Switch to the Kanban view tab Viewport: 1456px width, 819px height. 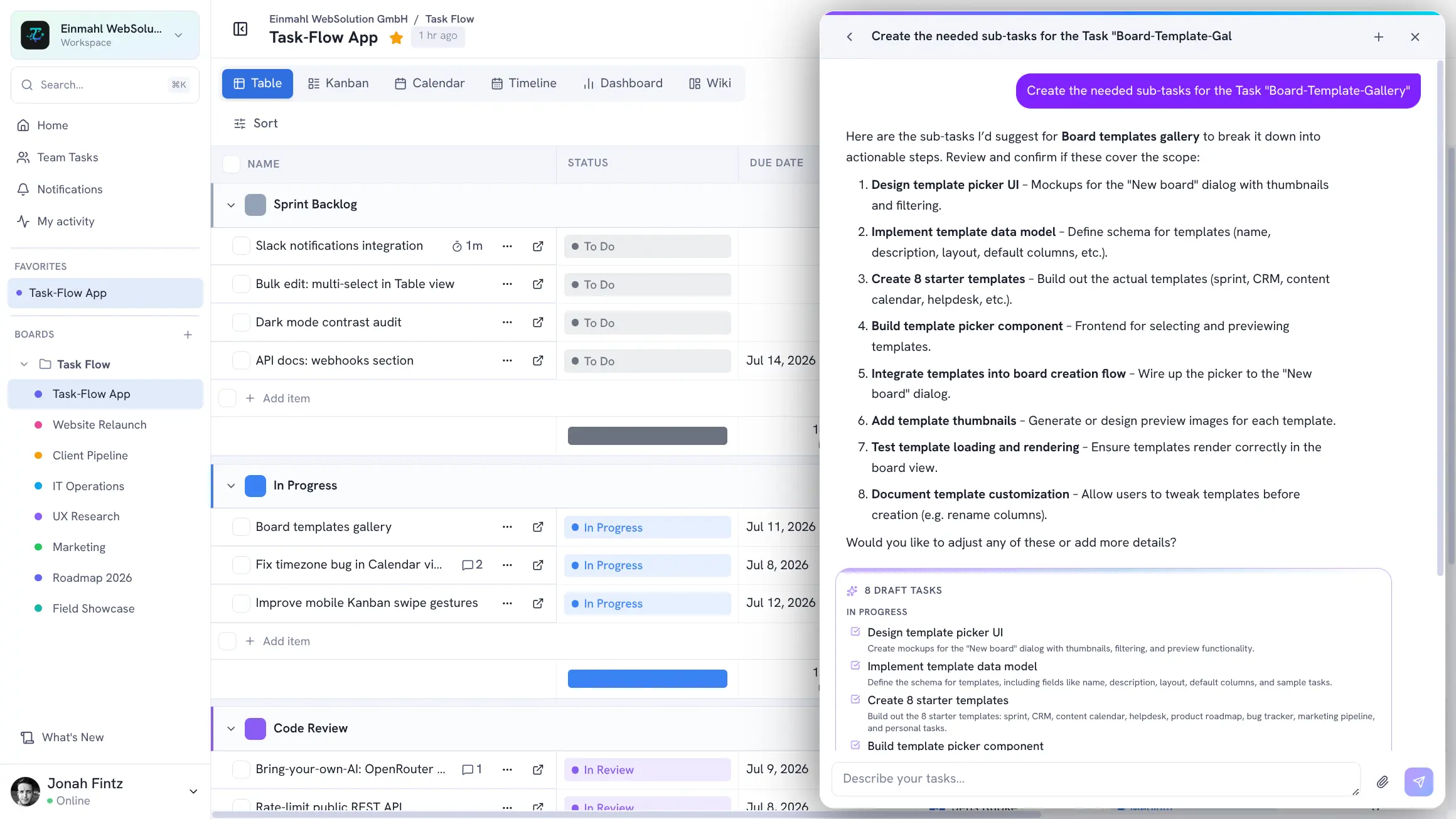[x=338, y=83]
